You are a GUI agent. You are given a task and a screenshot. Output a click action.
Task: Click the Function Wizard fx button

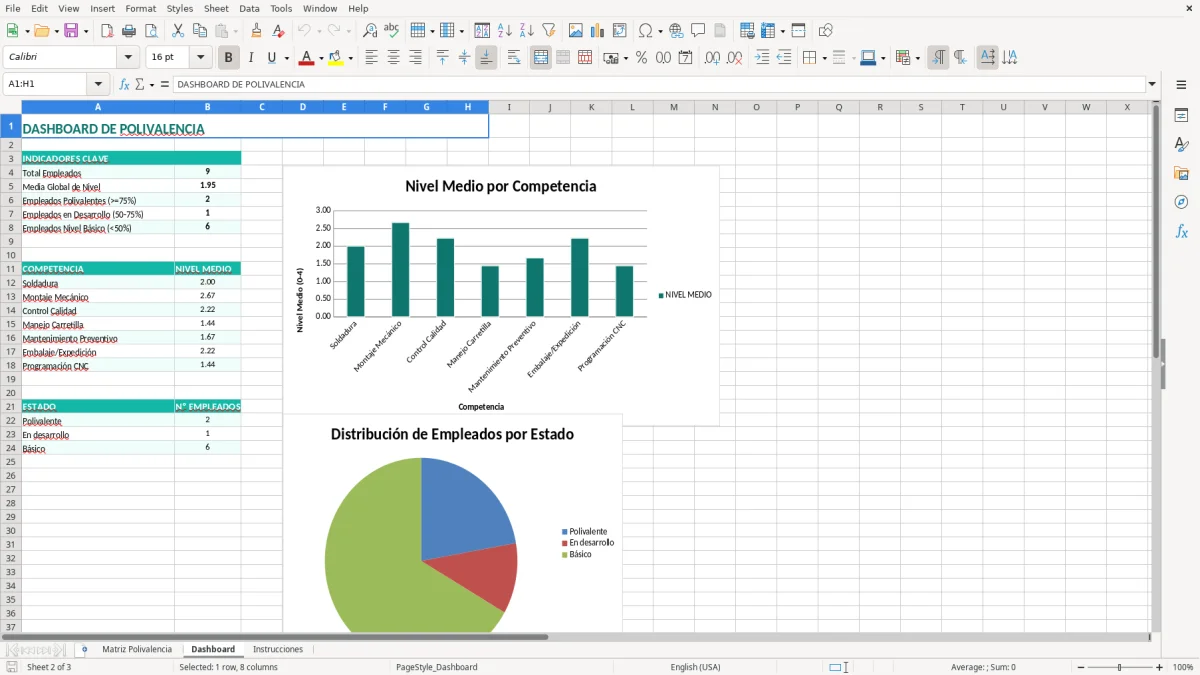click(125, 84)
